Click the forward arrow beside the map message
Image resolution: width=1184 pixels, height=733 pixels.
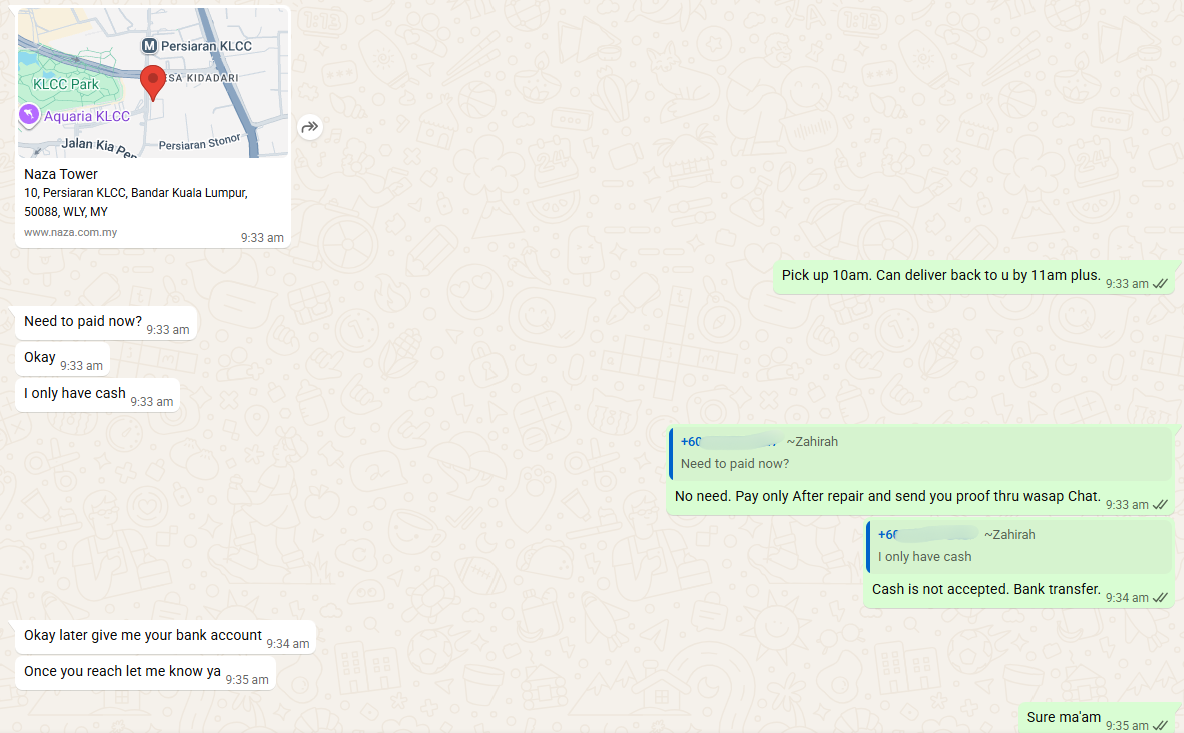(x=310, y=127)
